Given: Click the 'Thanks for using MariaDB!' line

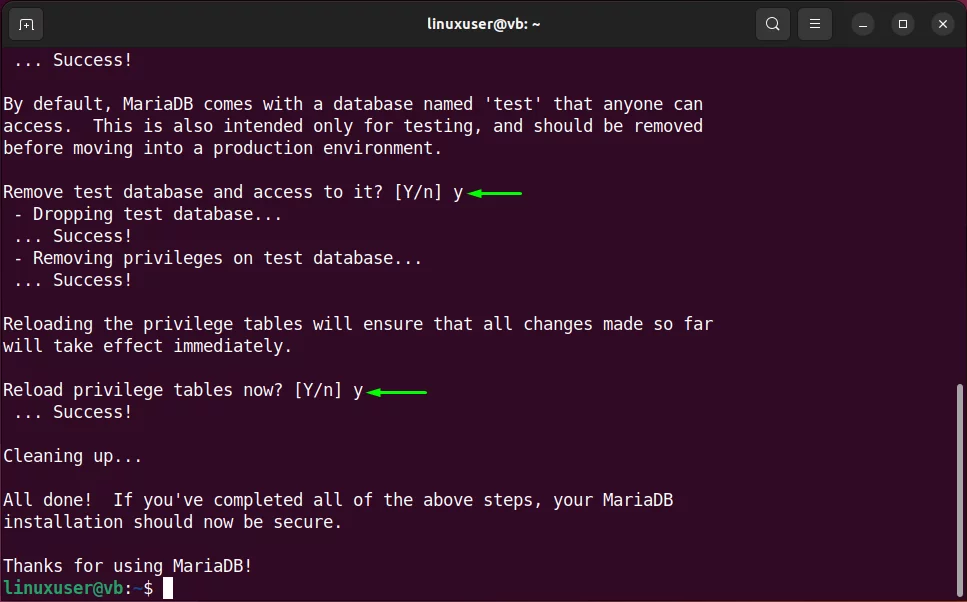Looking at the screenshot, I should click(128, 566).
